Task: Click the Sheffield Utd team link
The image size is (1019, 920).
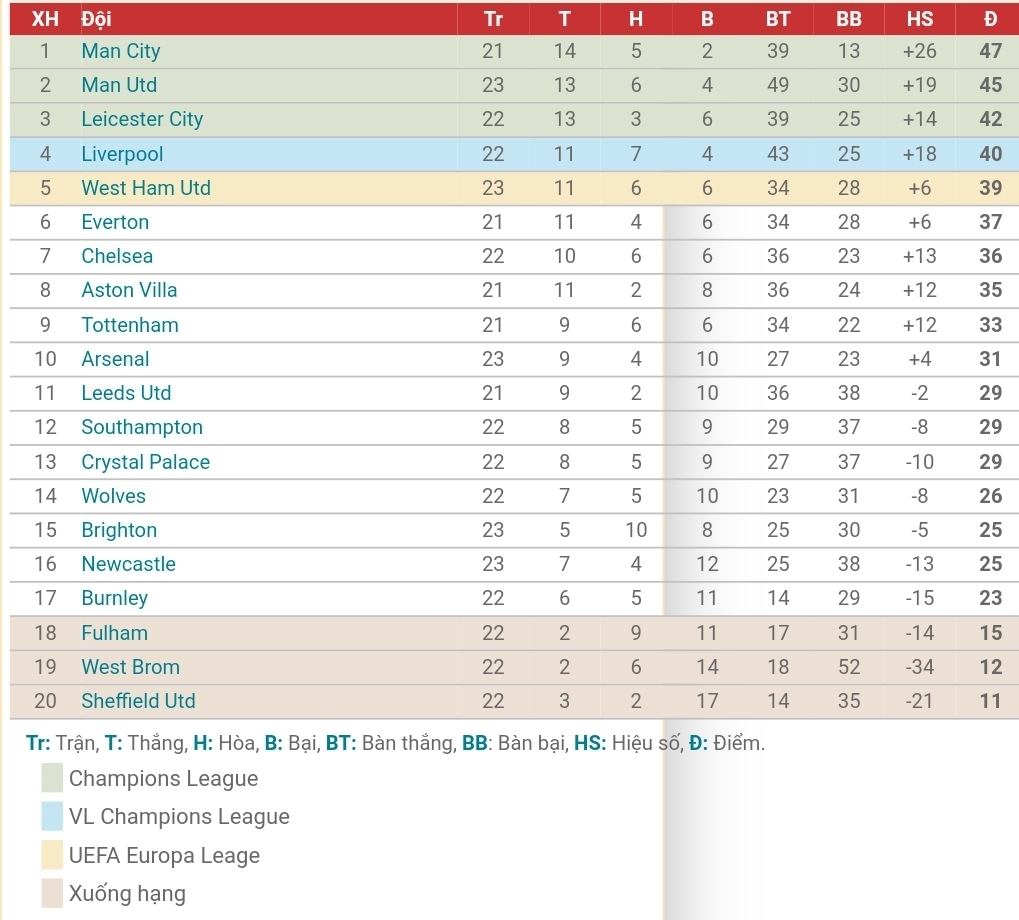Action: [138, 701]
